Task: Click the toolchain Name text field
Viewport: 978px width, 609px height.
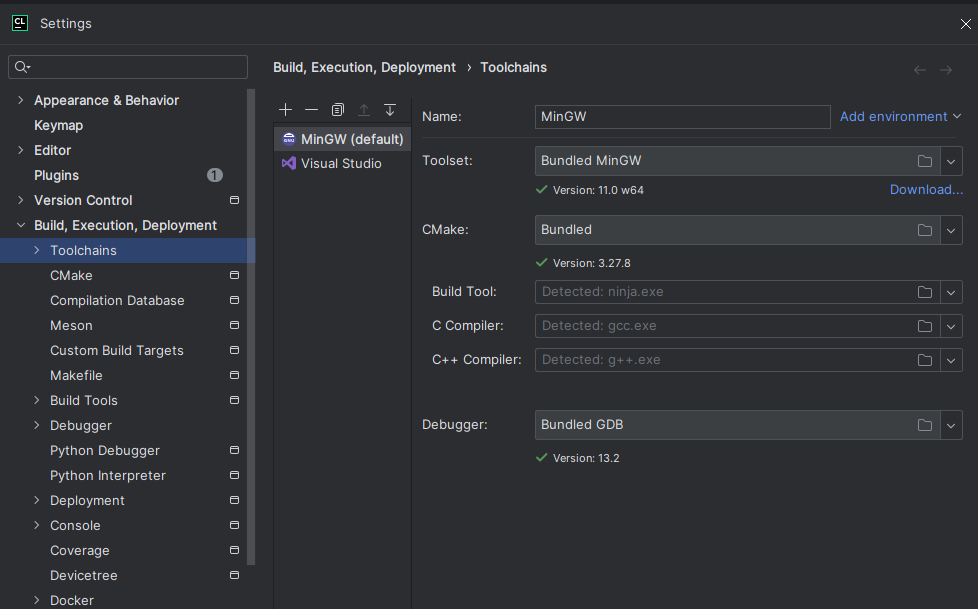Action: 682,117
